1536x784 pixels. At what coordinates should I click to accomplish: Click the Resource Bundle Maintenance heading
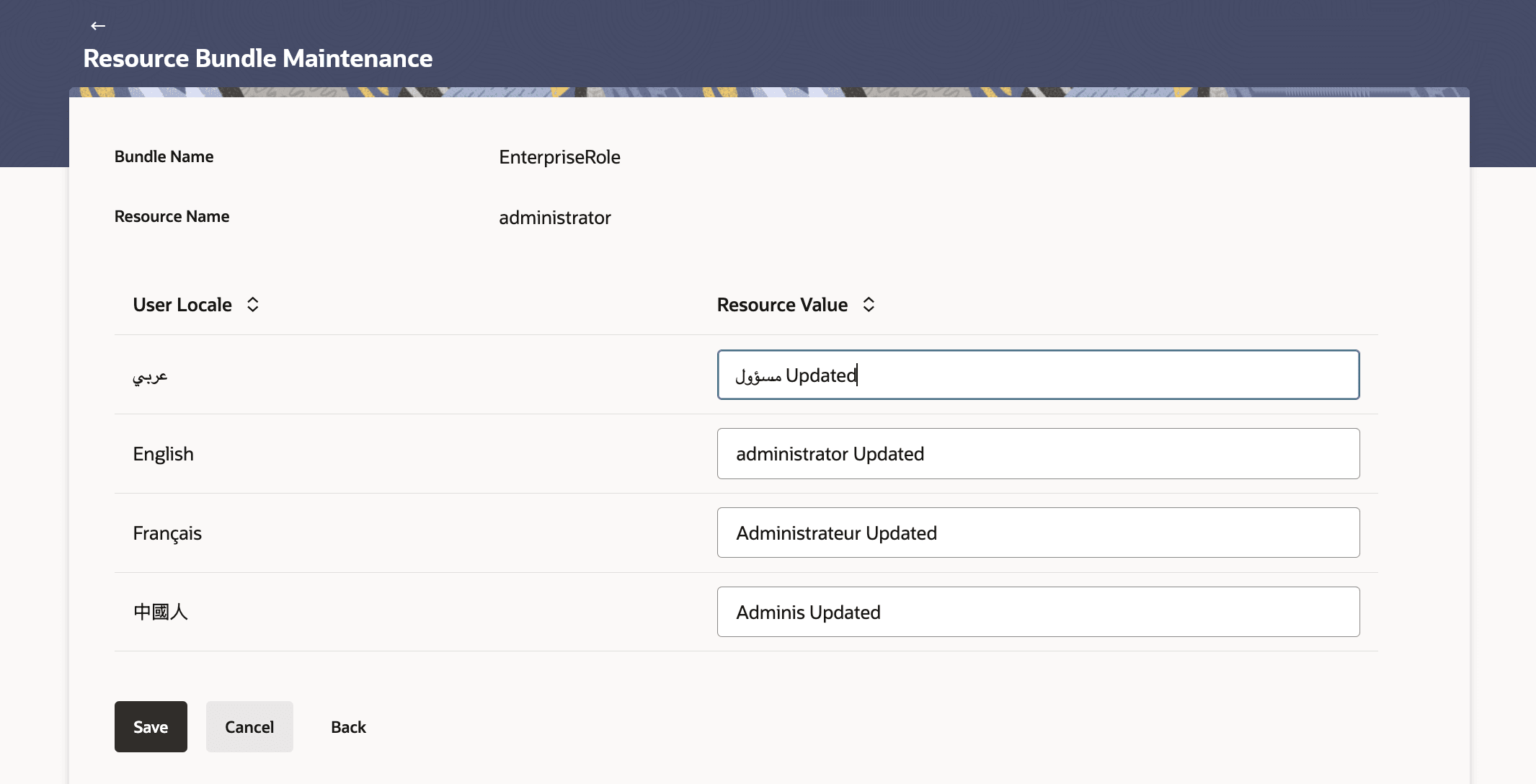click(257, 58)
